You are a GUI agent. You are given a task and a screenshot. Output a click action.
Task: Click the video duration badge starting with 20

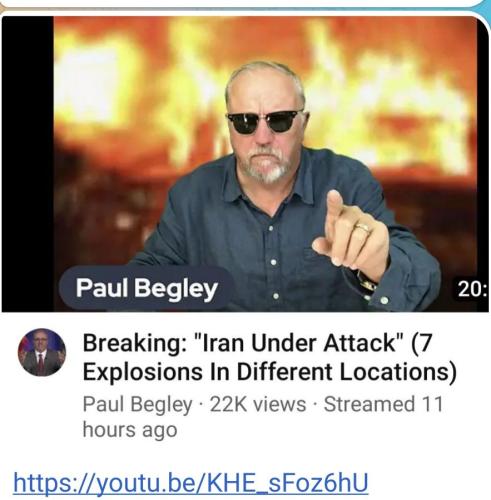(471, 289)
